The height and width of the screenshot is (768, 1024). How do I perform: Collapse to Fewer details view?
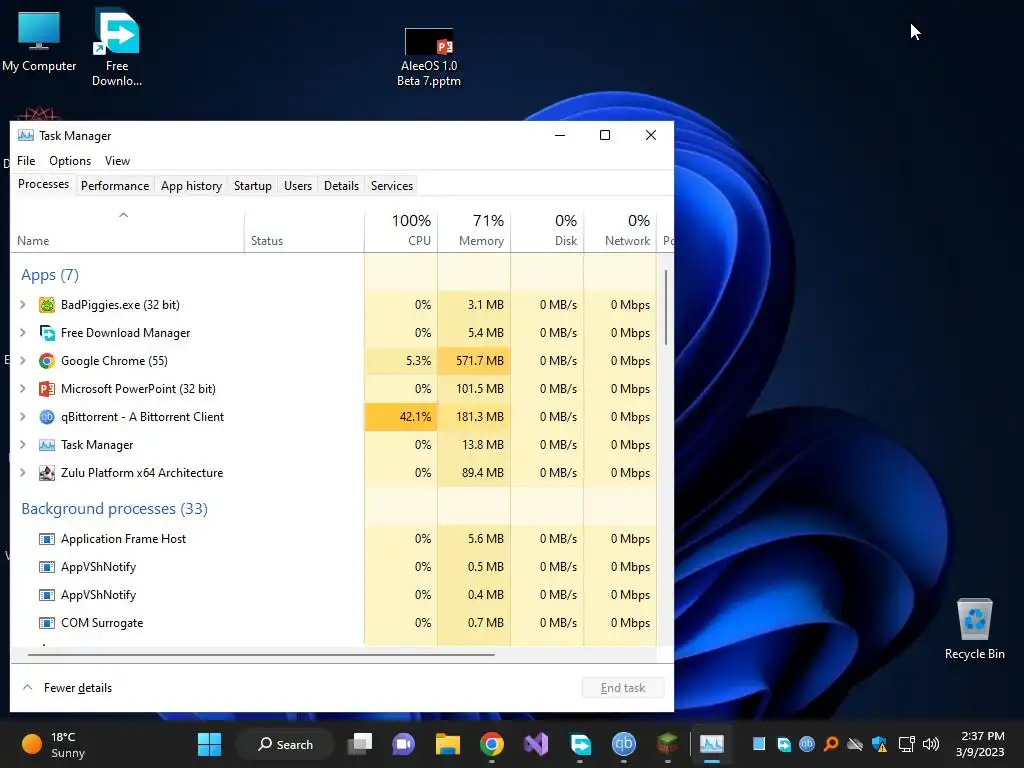[67, 688]
